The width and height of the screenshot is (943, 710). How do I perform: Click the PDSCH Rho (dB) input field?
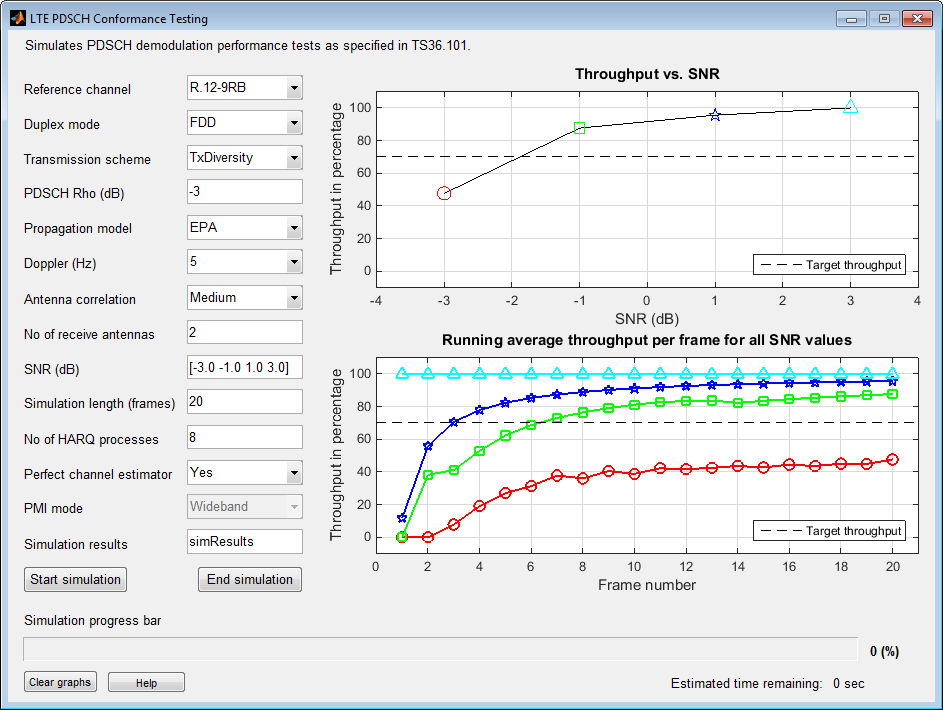[245, 192]
